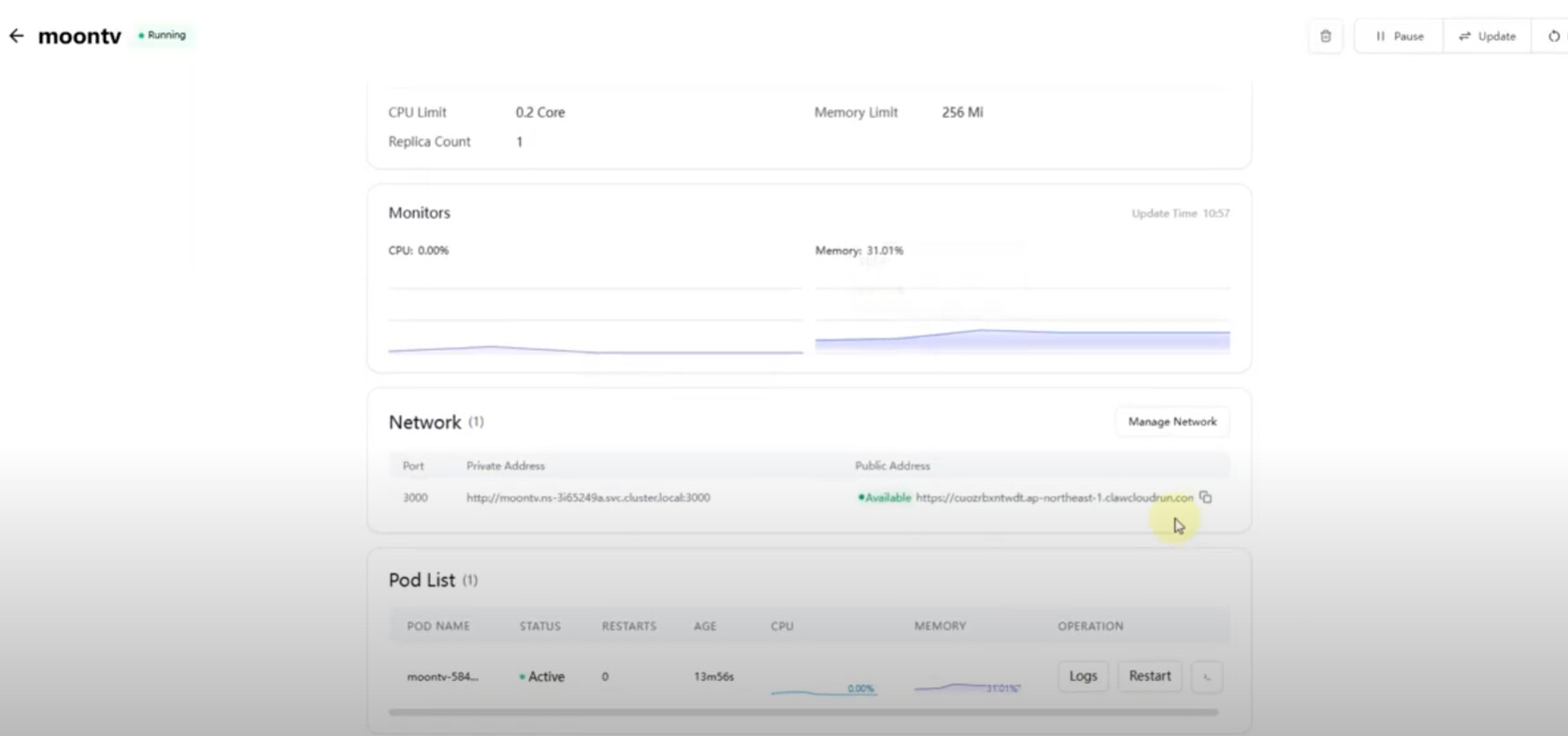View Logs for the moontv pod
Screen dimensions: 1568x736
[1083, 676]
